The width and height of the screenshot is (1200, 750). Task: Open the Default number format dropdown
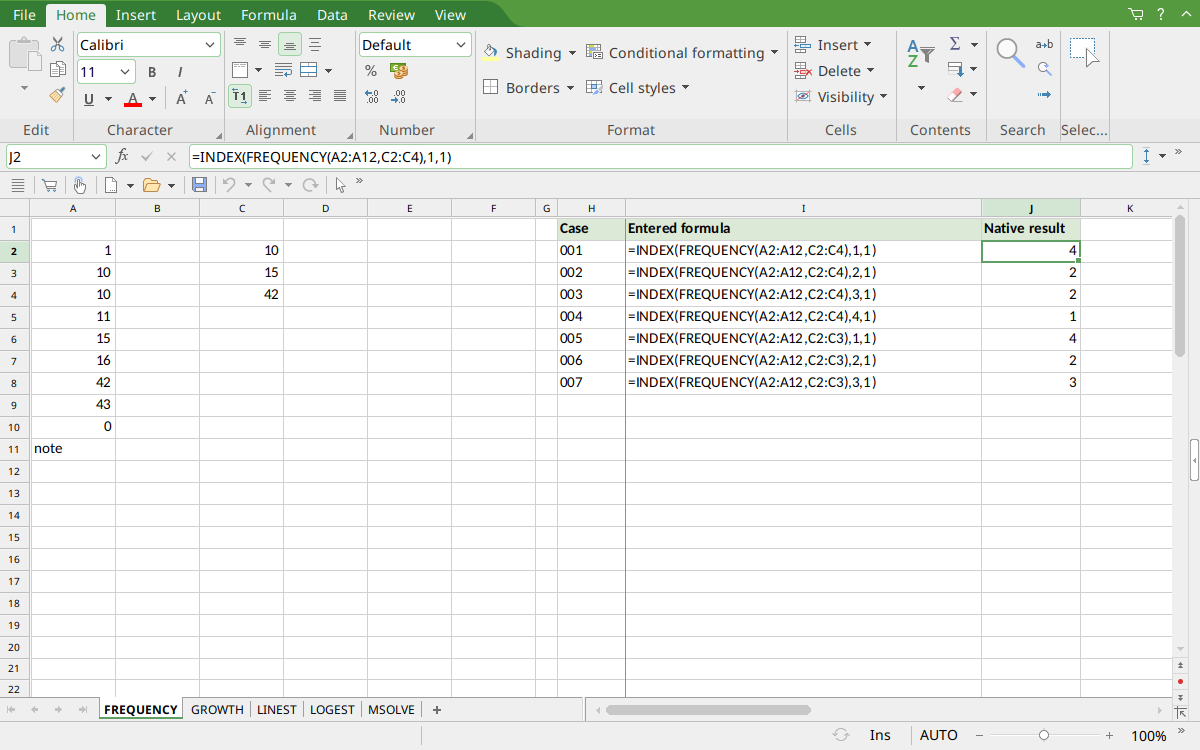click(x=461, y=45)
